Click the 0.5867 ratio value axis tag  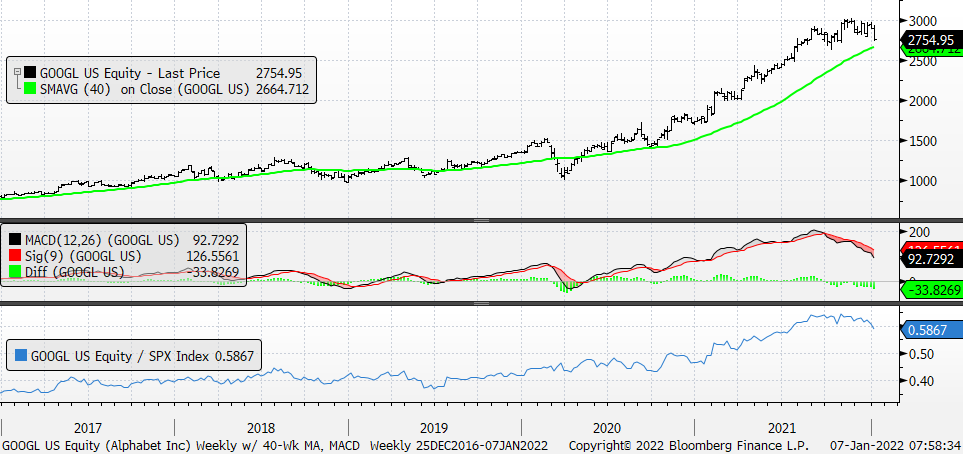coord(932,330)
